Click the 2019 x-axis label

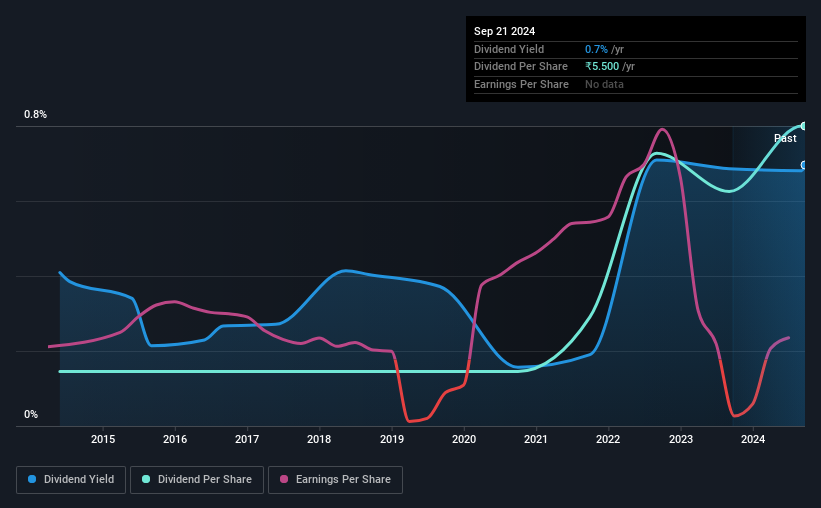tap(392, 439)
